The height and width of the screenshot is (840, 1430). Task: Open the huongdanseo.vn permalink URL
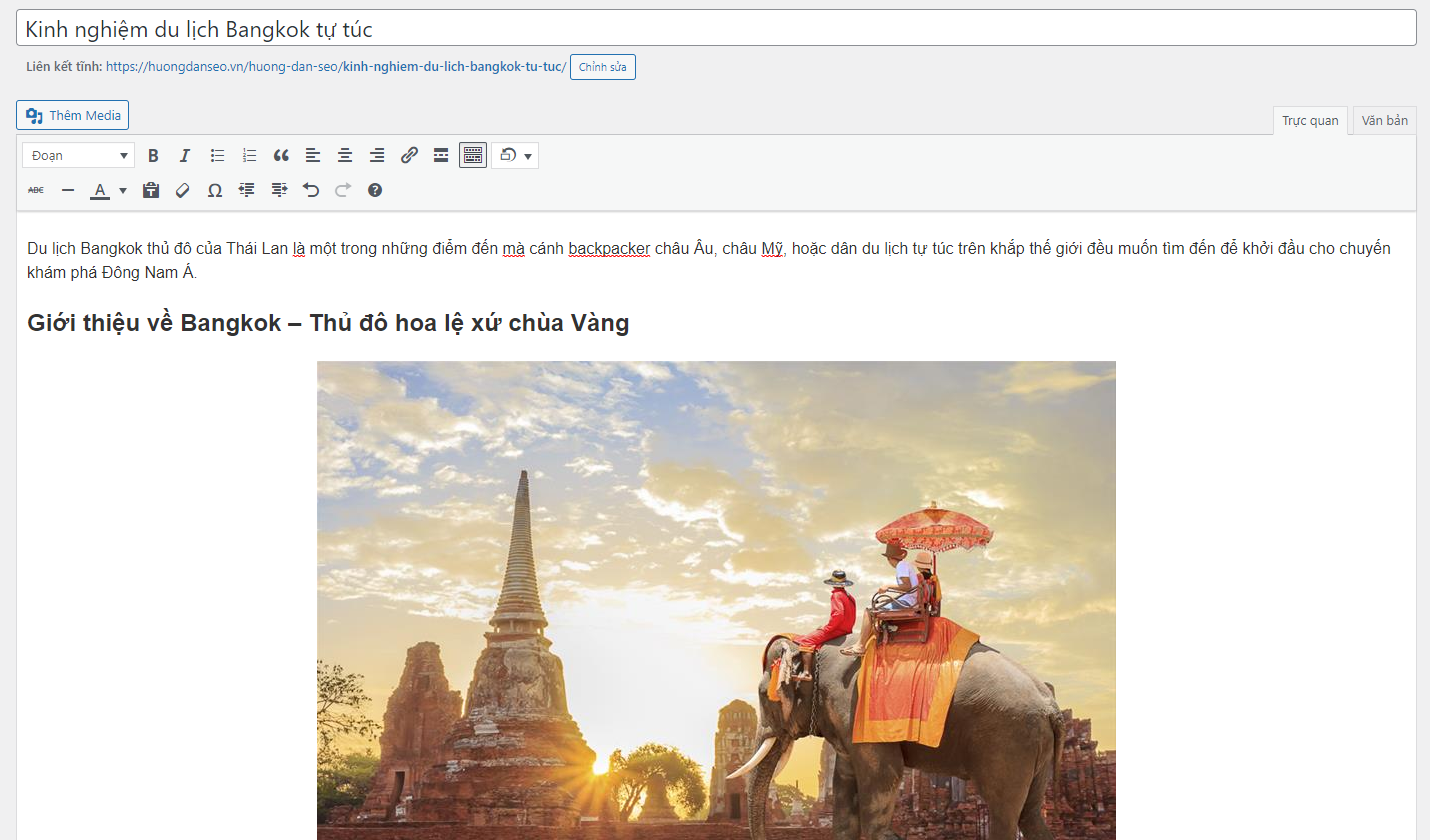336,67
